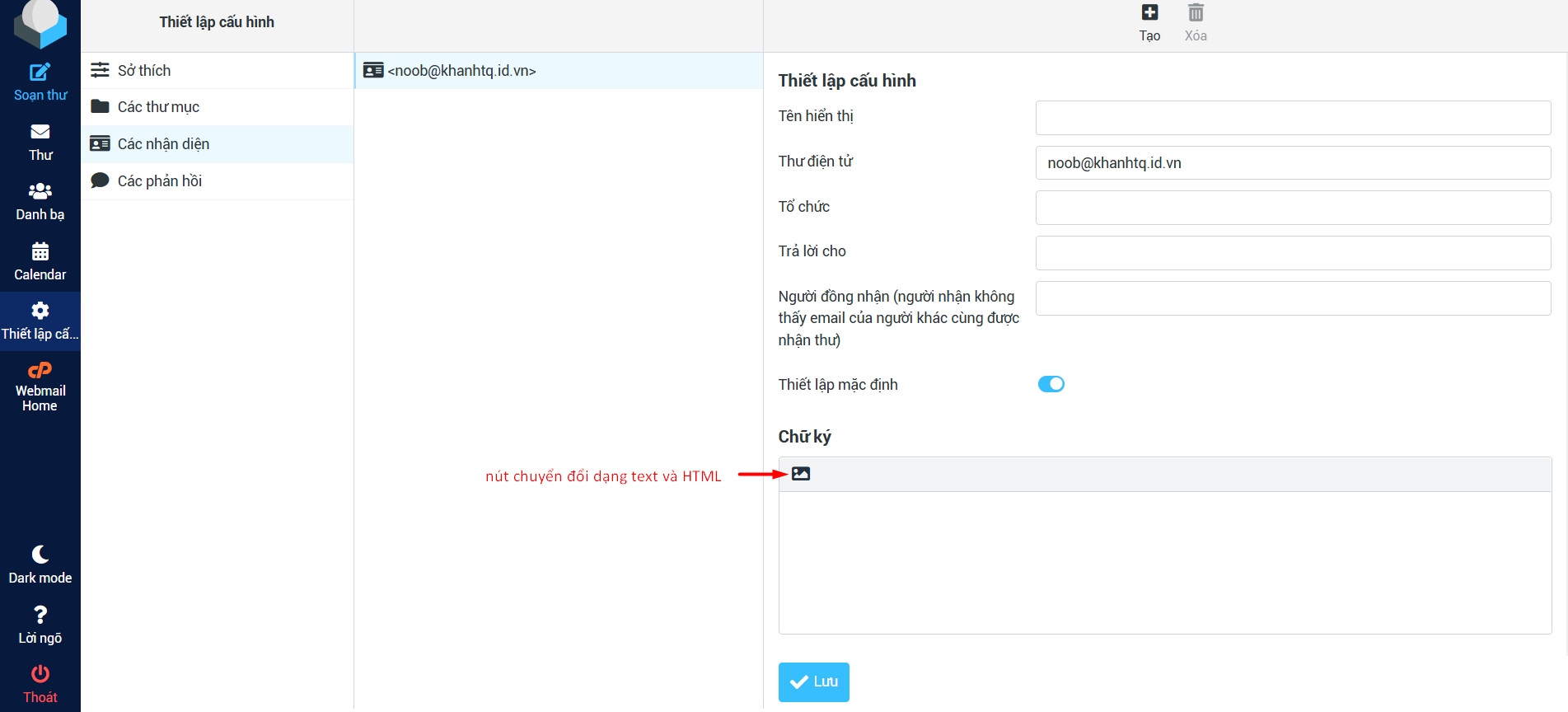Open Danh bạ contacts
The height and width of the screenshot is (712, 1568).
40,192
